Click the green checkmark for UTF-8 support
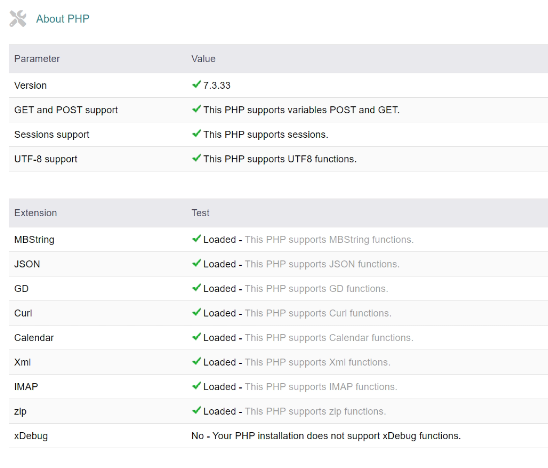Viewport: 548px width, 468px height. [196, 158]
